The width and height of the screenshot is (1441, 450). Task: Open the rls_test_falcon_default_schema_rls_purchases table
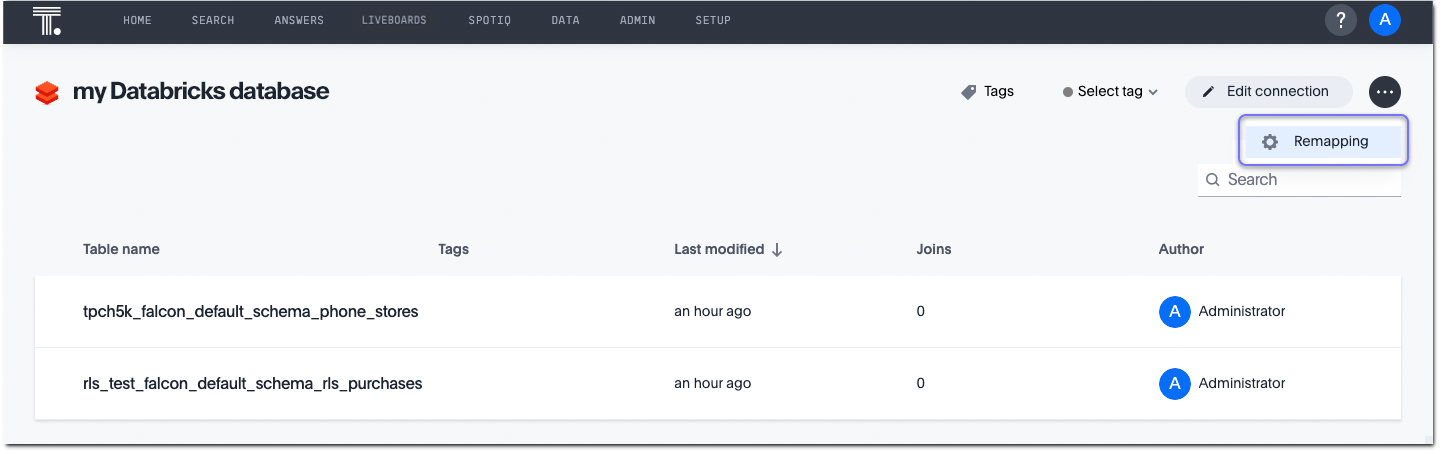(x=252, y=384)
